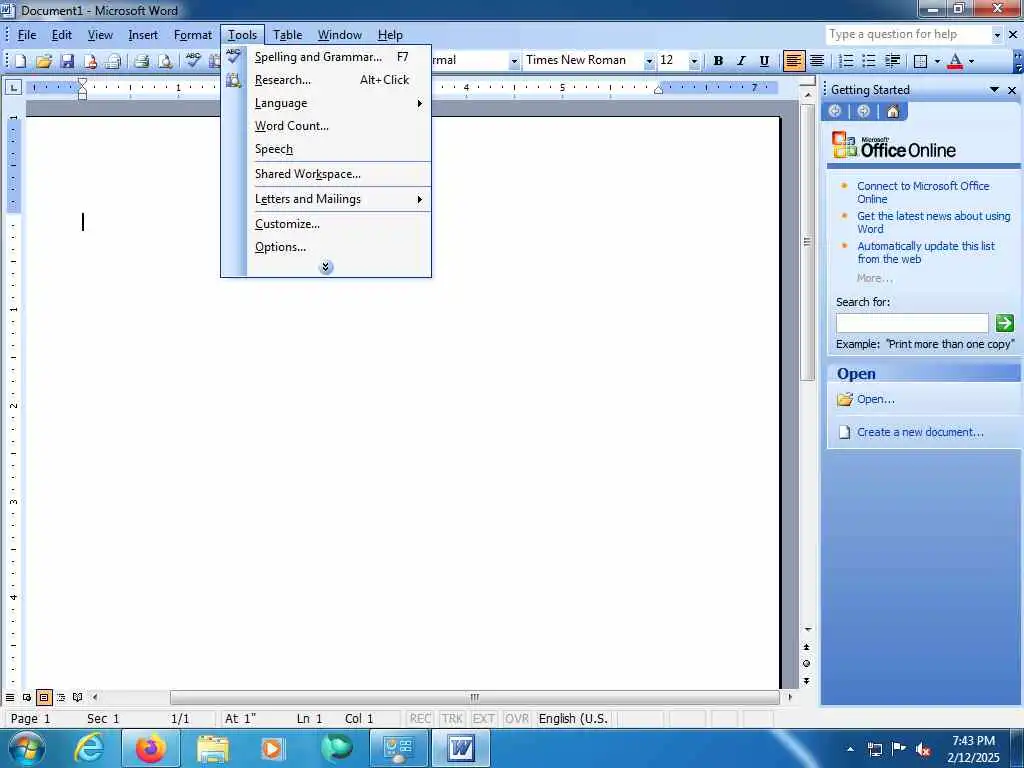Click the Print toolbar icon
The width and height of the screenshot is (1024, 768).
coord(142,61)
